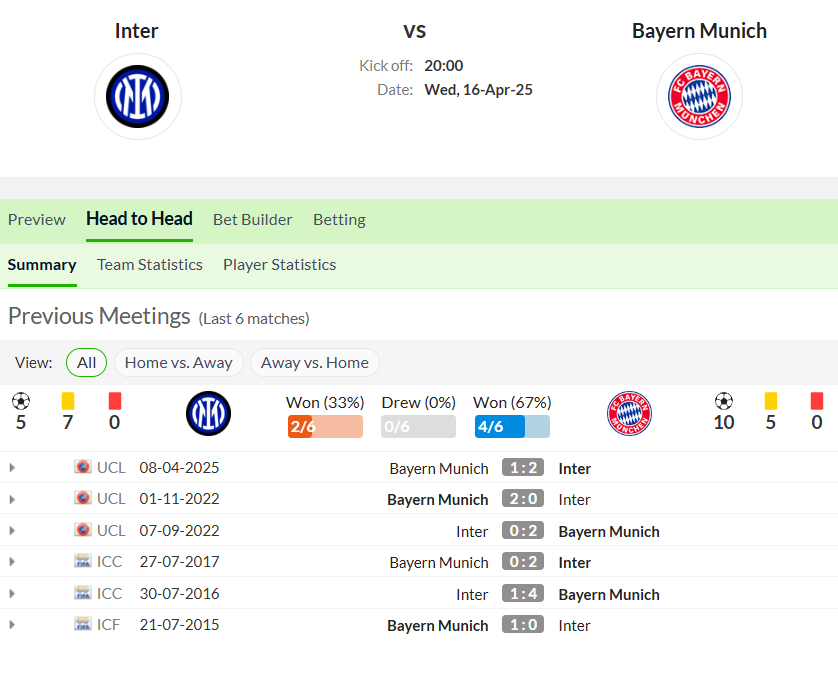The width and height of the screenshot is (838, 676).
Task: Click Inter's goals football icon
Action: [21, 401]
